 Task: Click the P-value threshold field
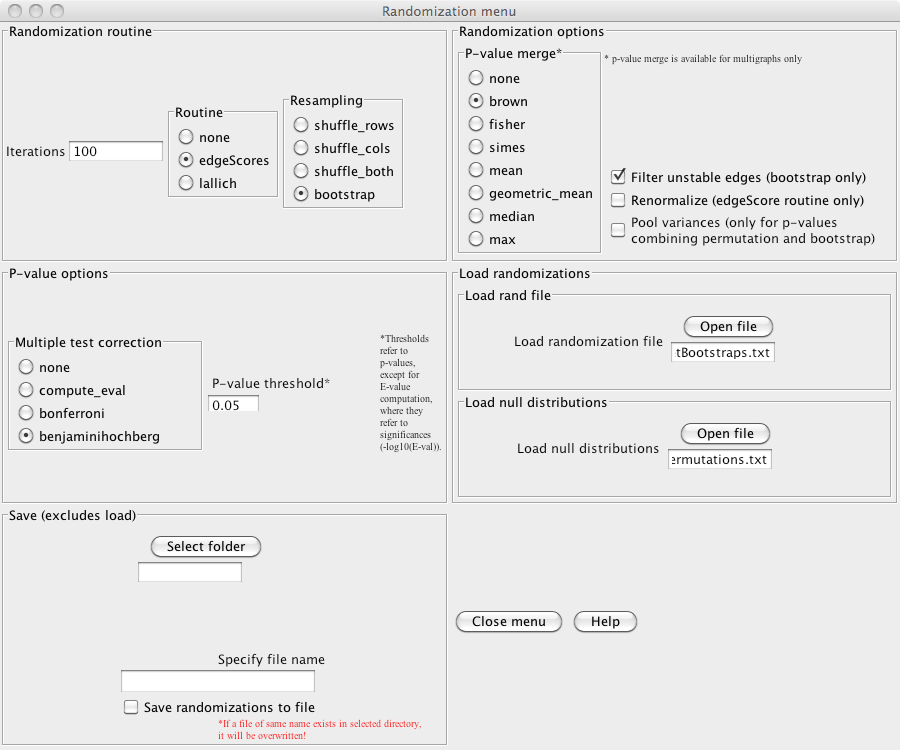[233, 405]
